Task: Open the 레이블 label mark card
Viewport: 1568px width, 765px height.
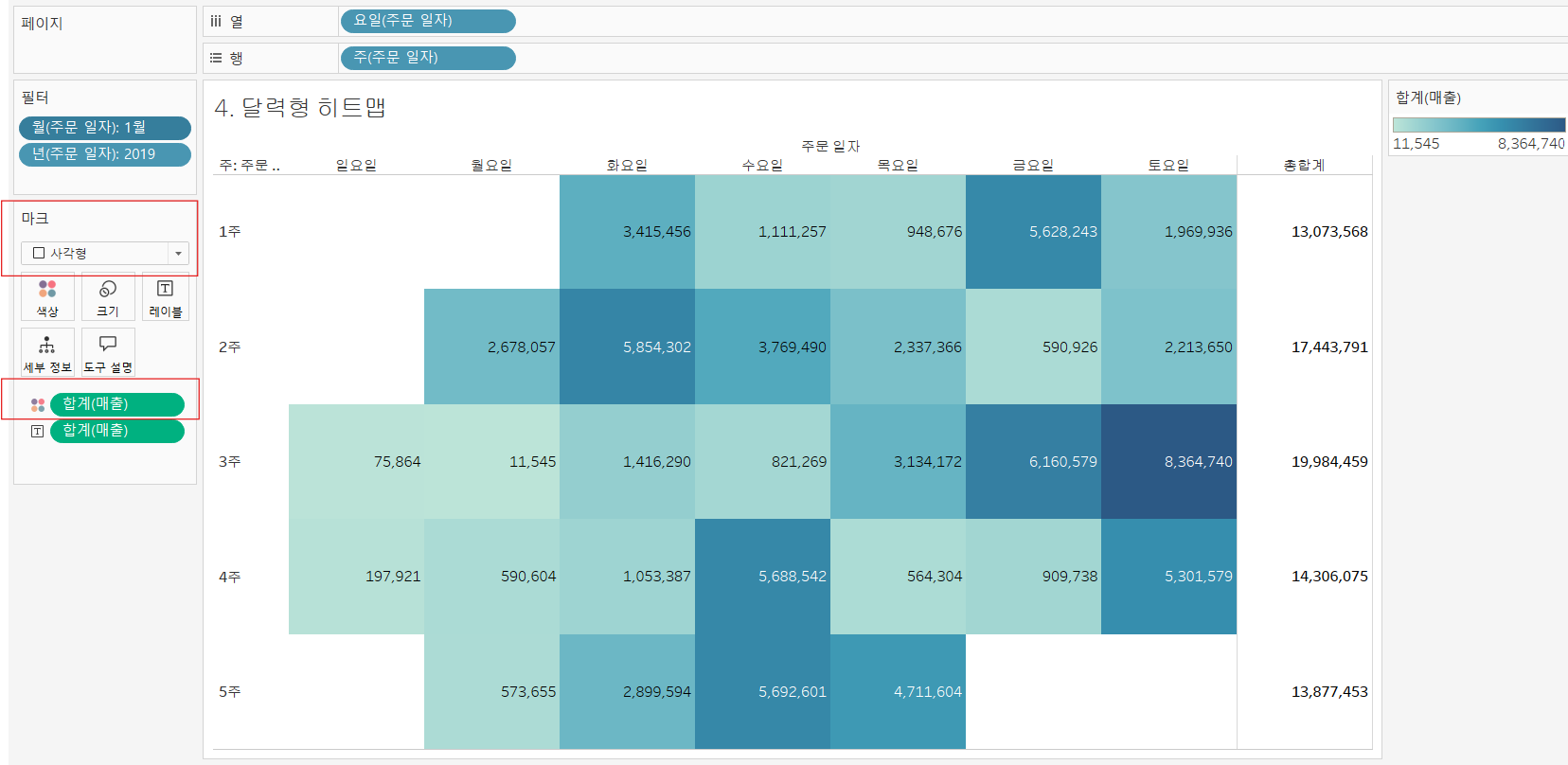Action: point(165,297)
